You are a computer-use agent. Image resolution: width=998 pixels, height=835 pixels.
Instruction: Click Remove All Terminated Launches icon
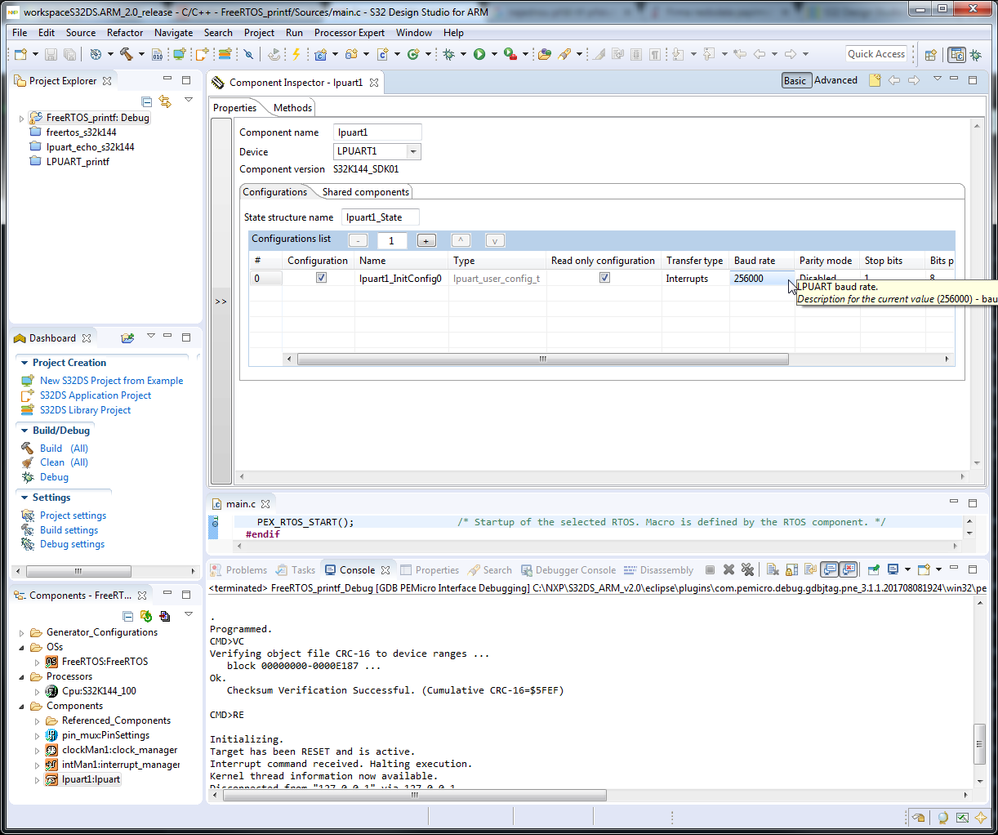[x=747, y=570]
